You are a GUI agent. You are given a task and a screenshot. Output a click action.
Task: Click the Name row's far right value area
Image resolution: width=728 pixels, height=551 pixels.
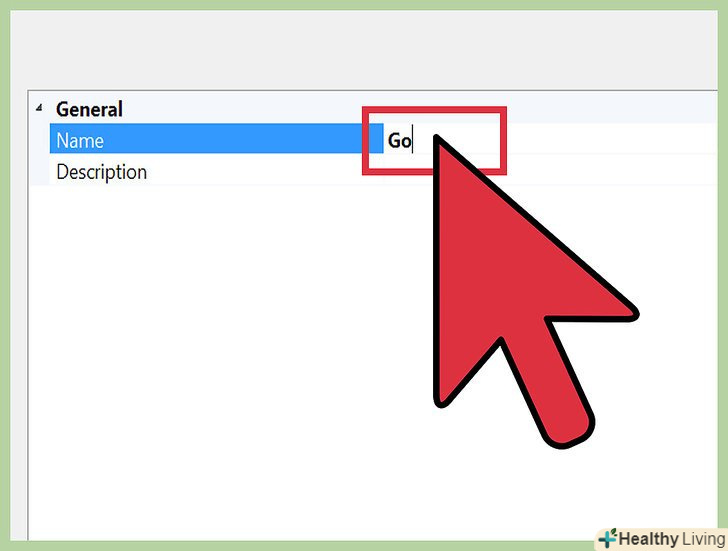click(612, 139)
